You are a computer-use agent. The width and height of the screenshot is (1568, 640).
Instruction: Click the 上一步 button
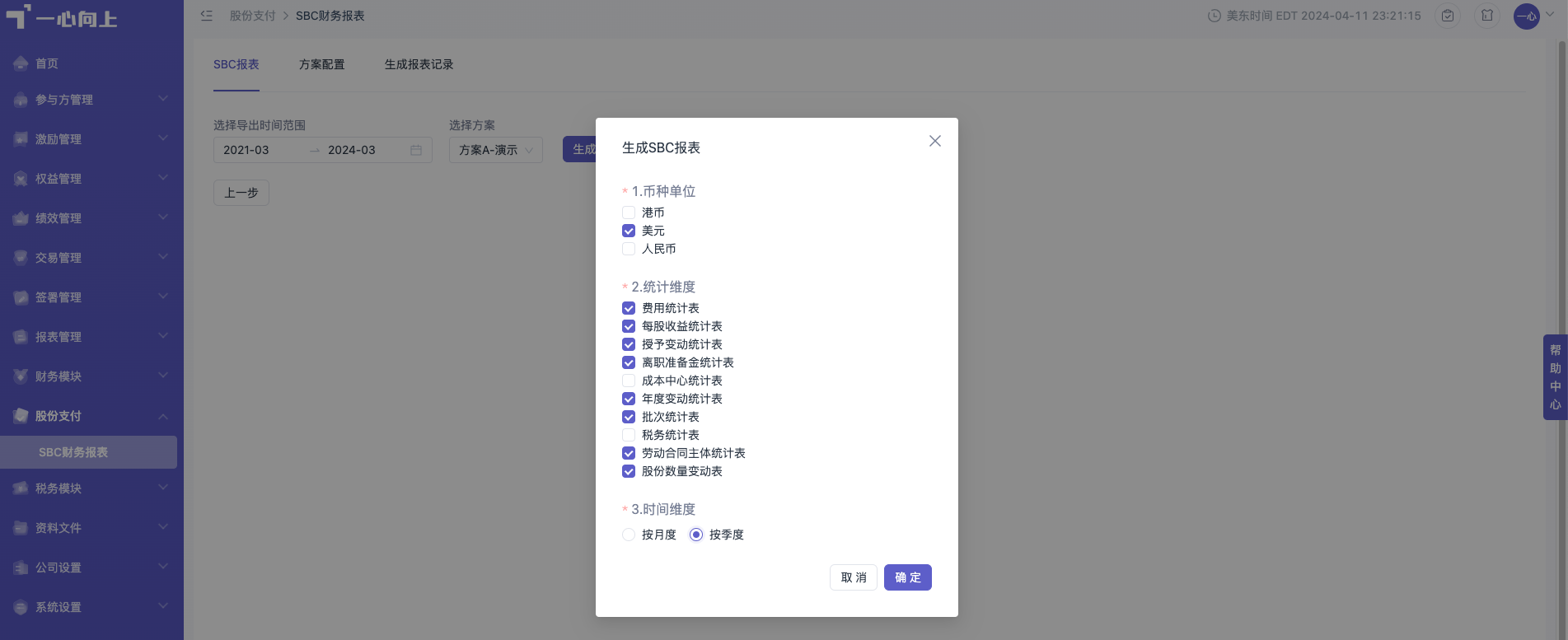pyautogui.click(x=241, y=193)
